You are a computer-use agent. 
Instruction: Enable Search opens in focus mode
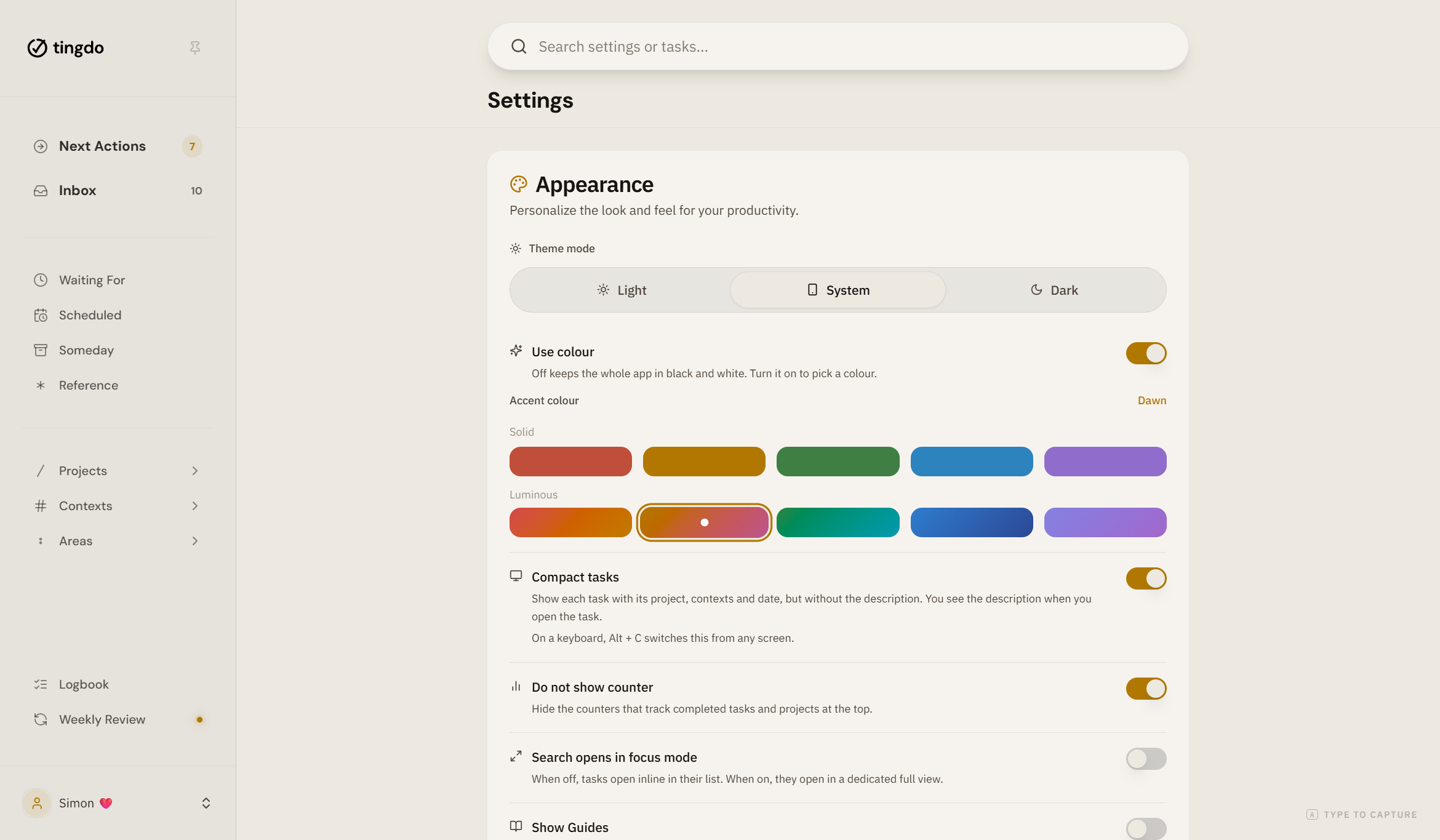click(x=1146, y=759)
